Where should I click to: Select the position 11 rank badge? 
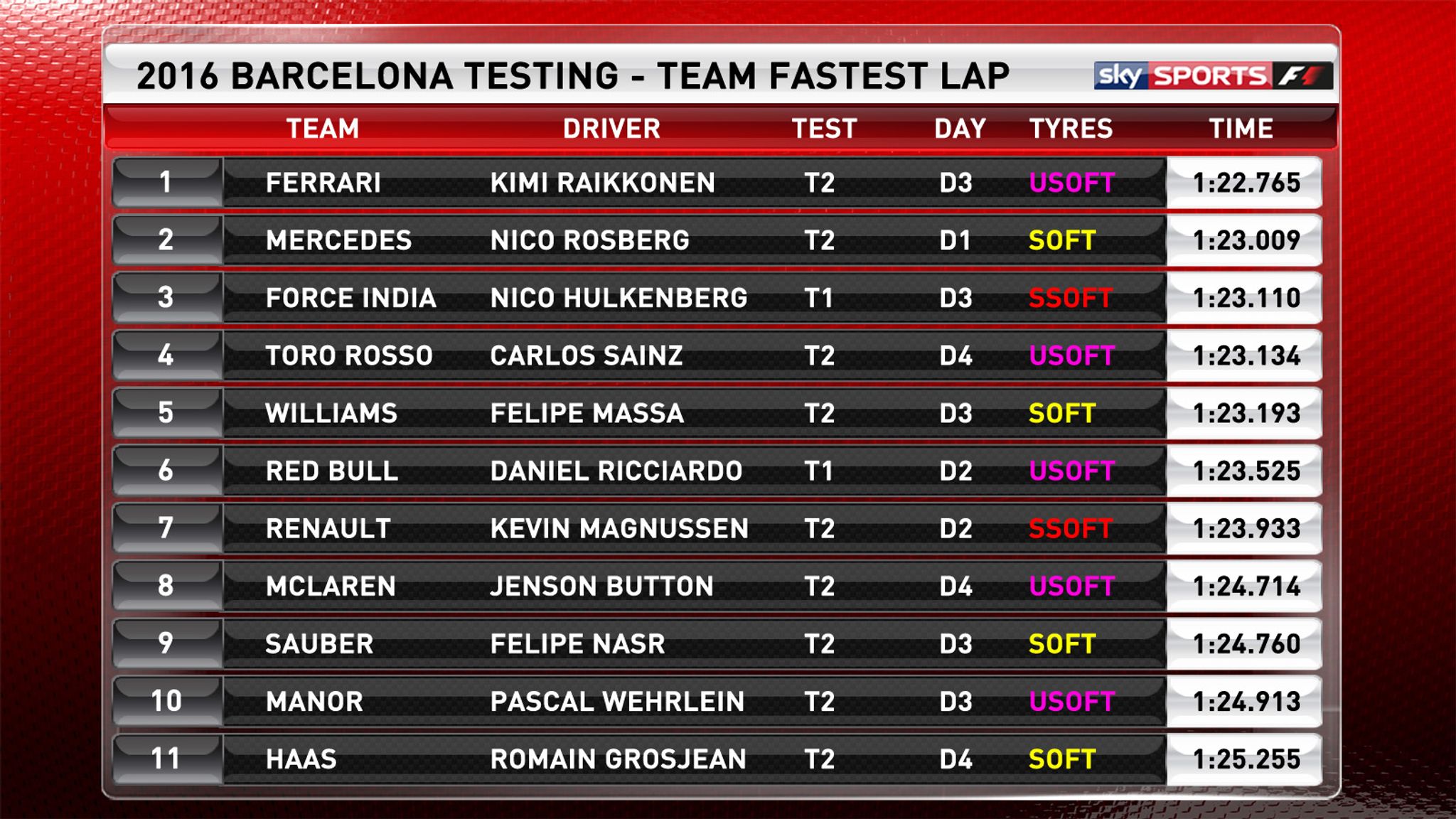click(x=166, y=759)
